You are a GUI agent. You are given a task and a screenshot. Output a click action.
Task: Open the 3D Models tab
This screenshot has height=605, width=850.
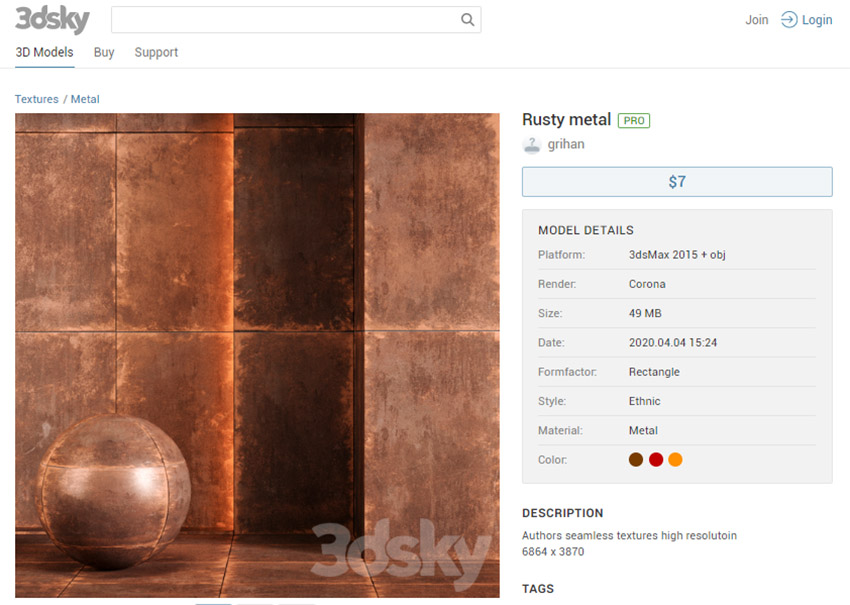pyautogui.click(x=44, y=52)
